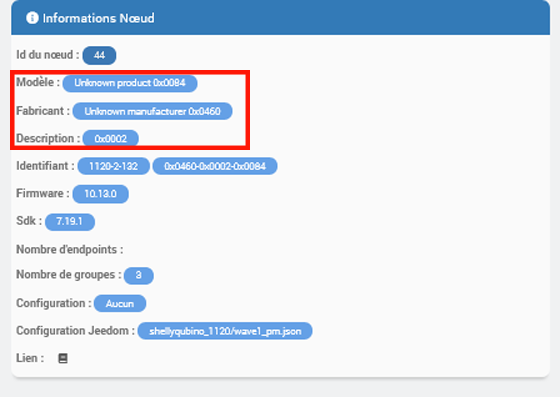Click the Firmware version 10.13.0

[x=100, y=194]
